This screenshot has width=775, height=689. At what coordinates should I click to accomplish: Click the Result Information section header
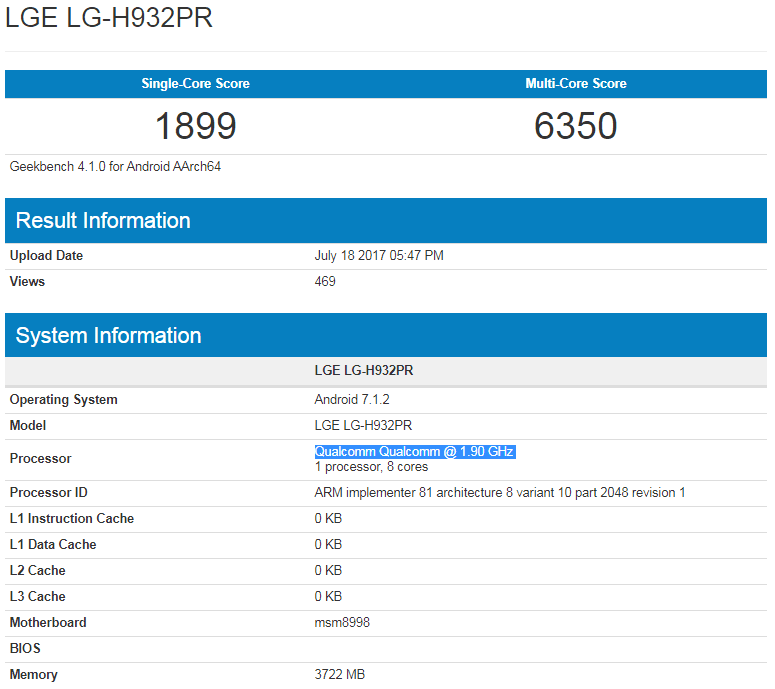(103, 221)
